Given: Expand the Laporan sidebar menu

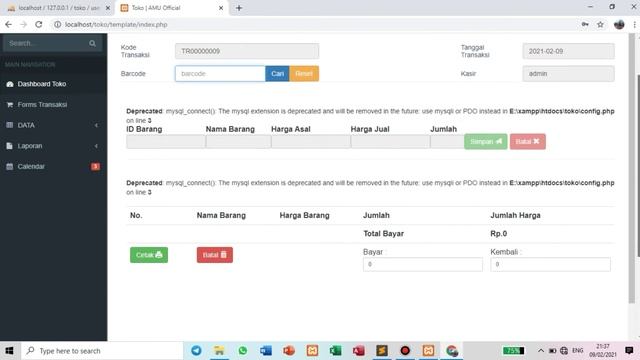Looking at the screenshot, I should pos(53,146).
